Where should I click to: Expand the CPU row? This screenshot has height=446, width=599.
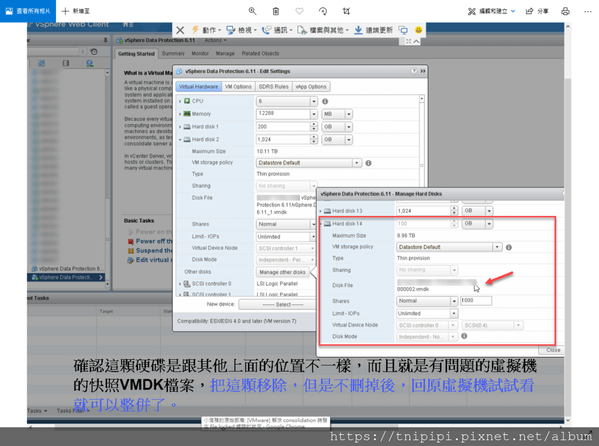[x=180, y=101]
